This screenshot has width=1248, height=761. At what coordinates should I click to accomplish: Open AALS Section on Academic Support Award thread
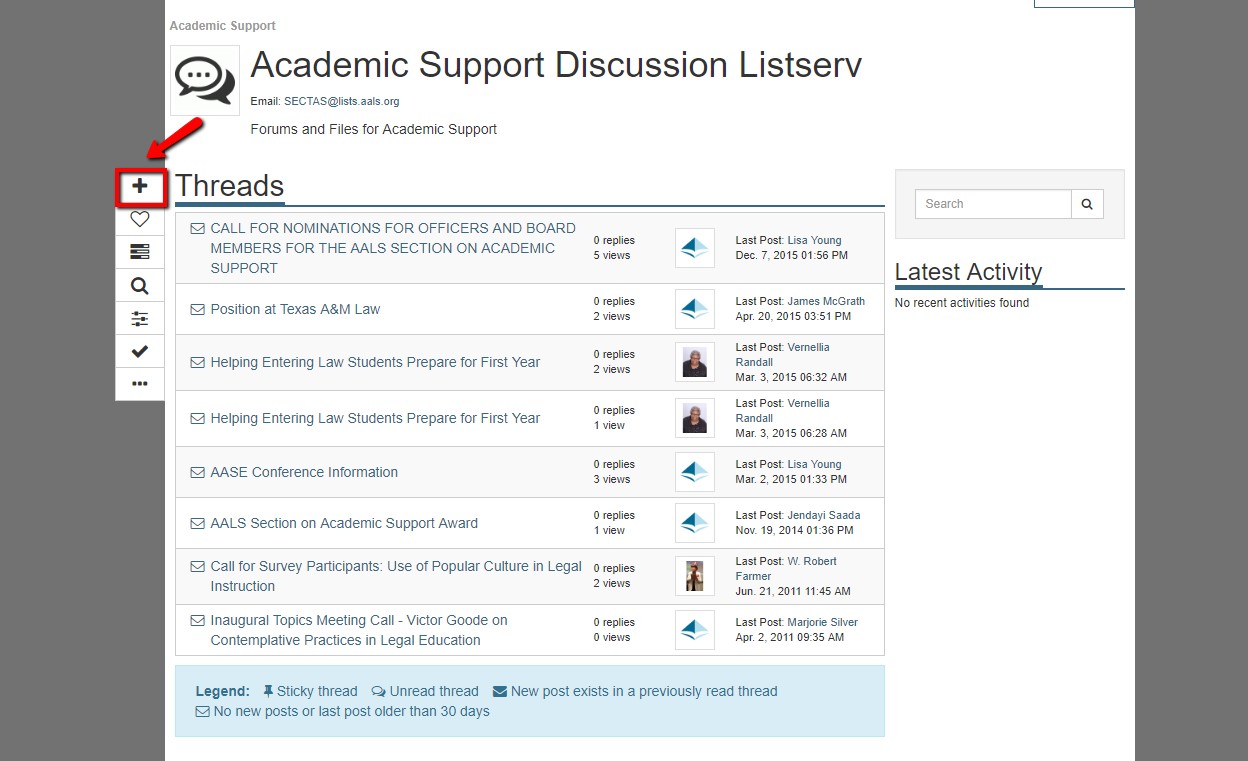coord(344,523)
